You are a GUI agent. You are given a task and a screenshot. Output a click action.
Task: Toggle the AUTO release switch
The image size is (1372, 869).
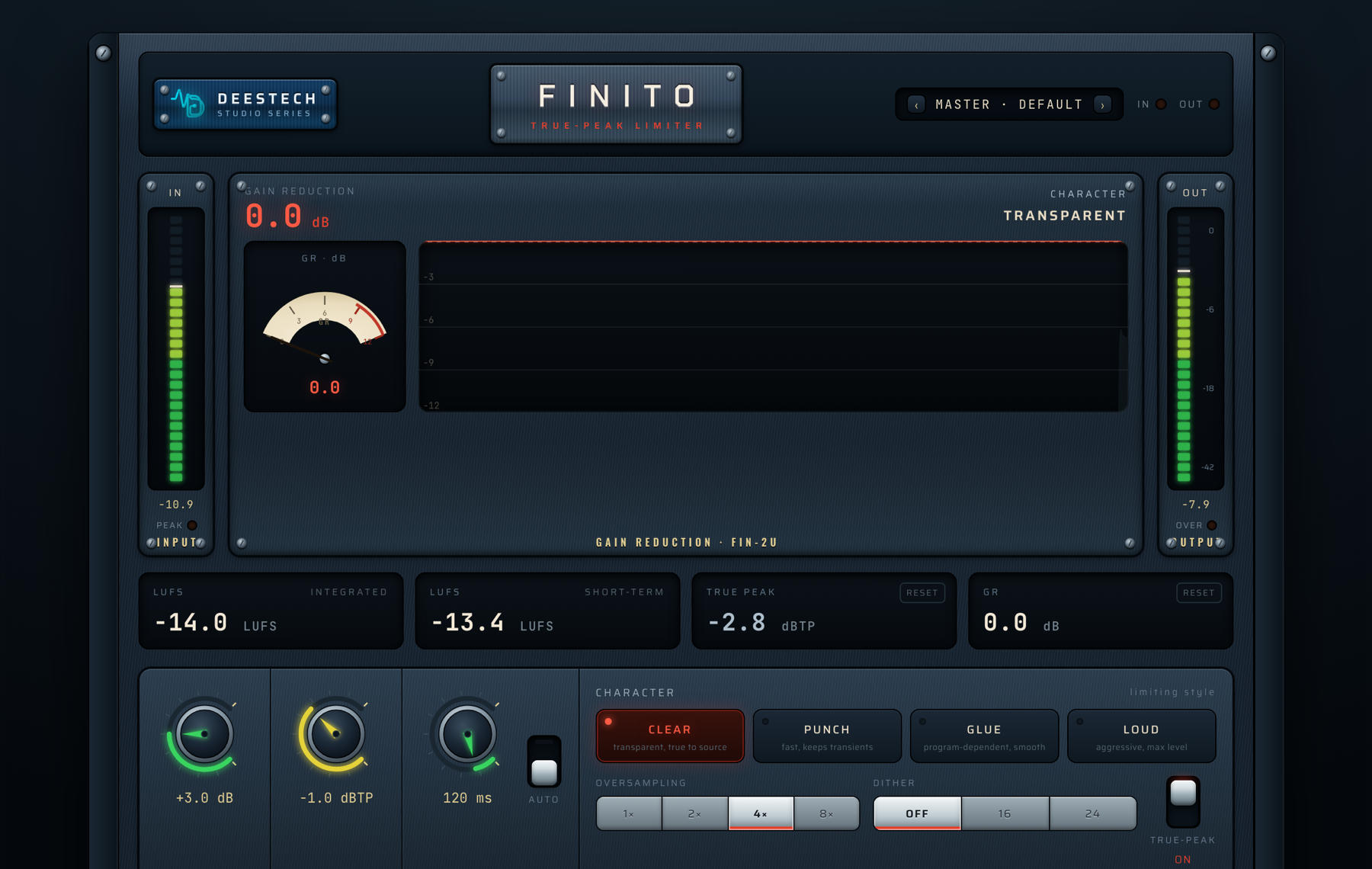(x=544, y=762)
